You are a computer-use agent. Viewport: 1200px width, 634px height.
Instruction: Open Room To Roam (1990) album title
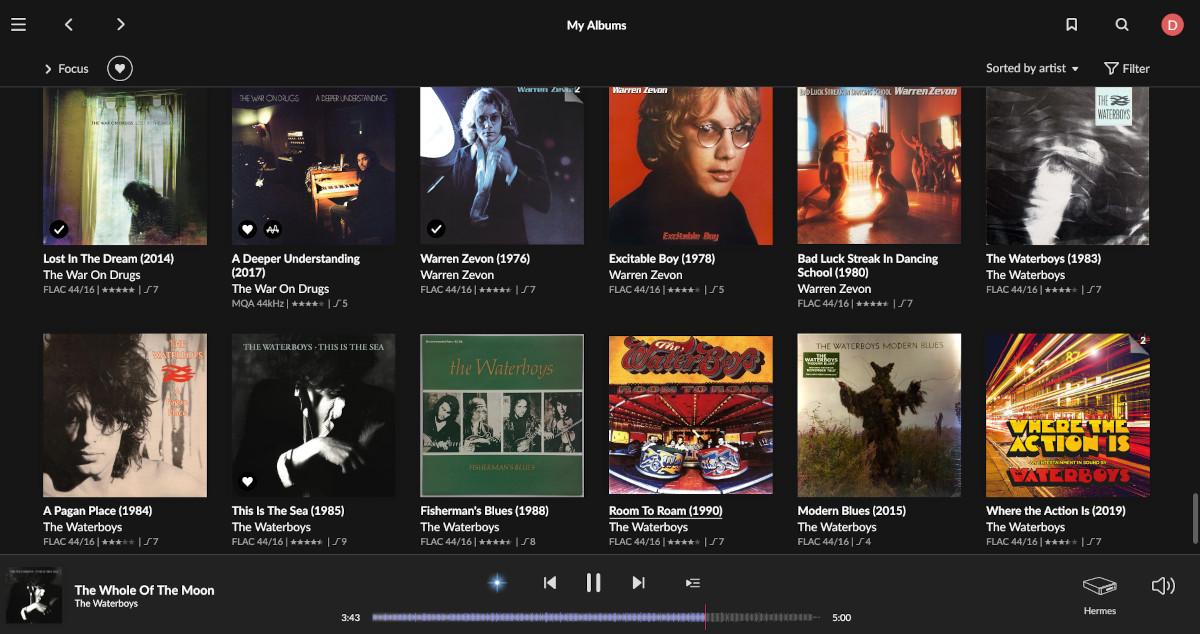(666, 510)
